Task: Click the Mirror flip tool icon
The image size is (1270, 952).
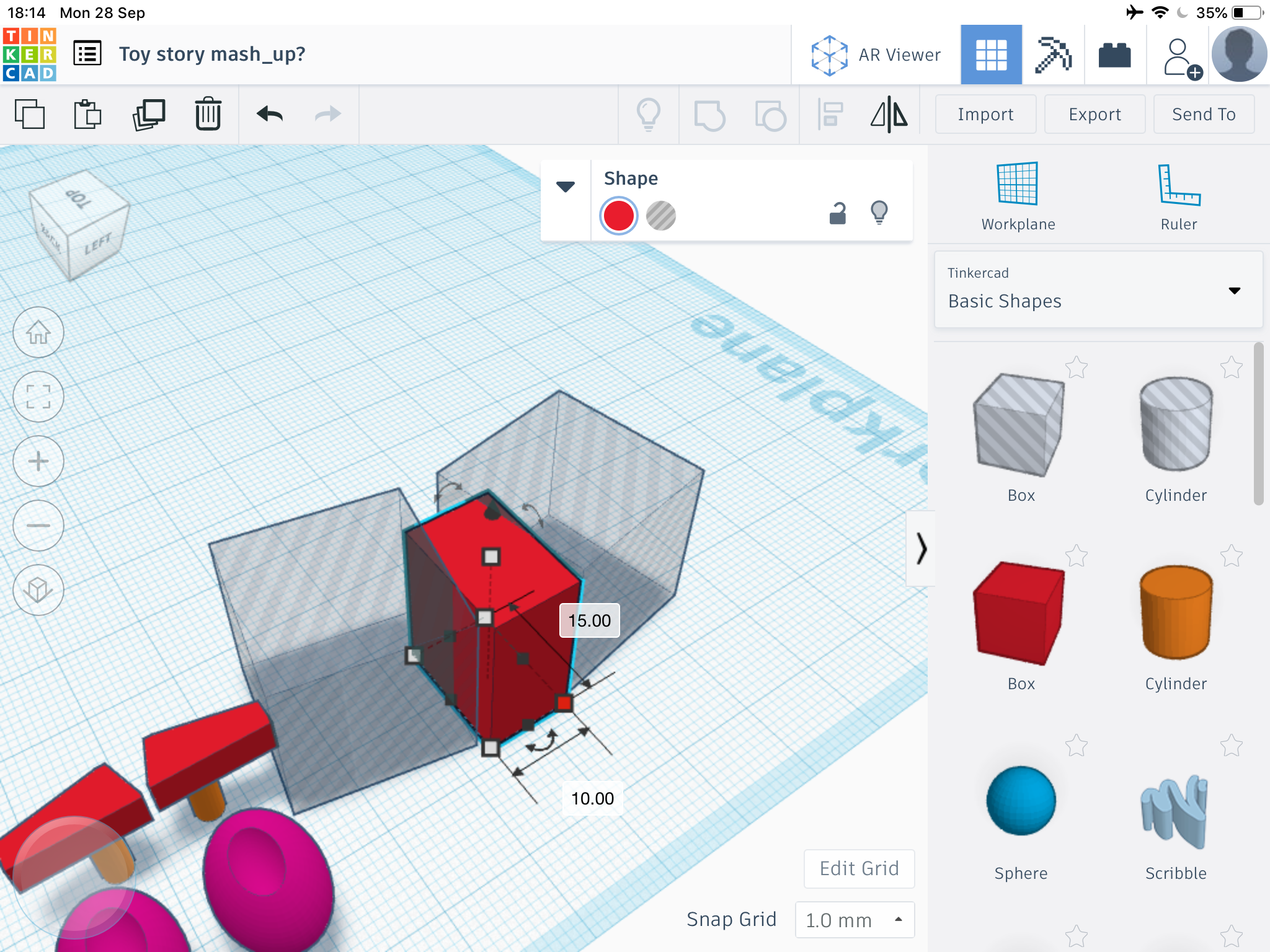Action: pos(889,115)
